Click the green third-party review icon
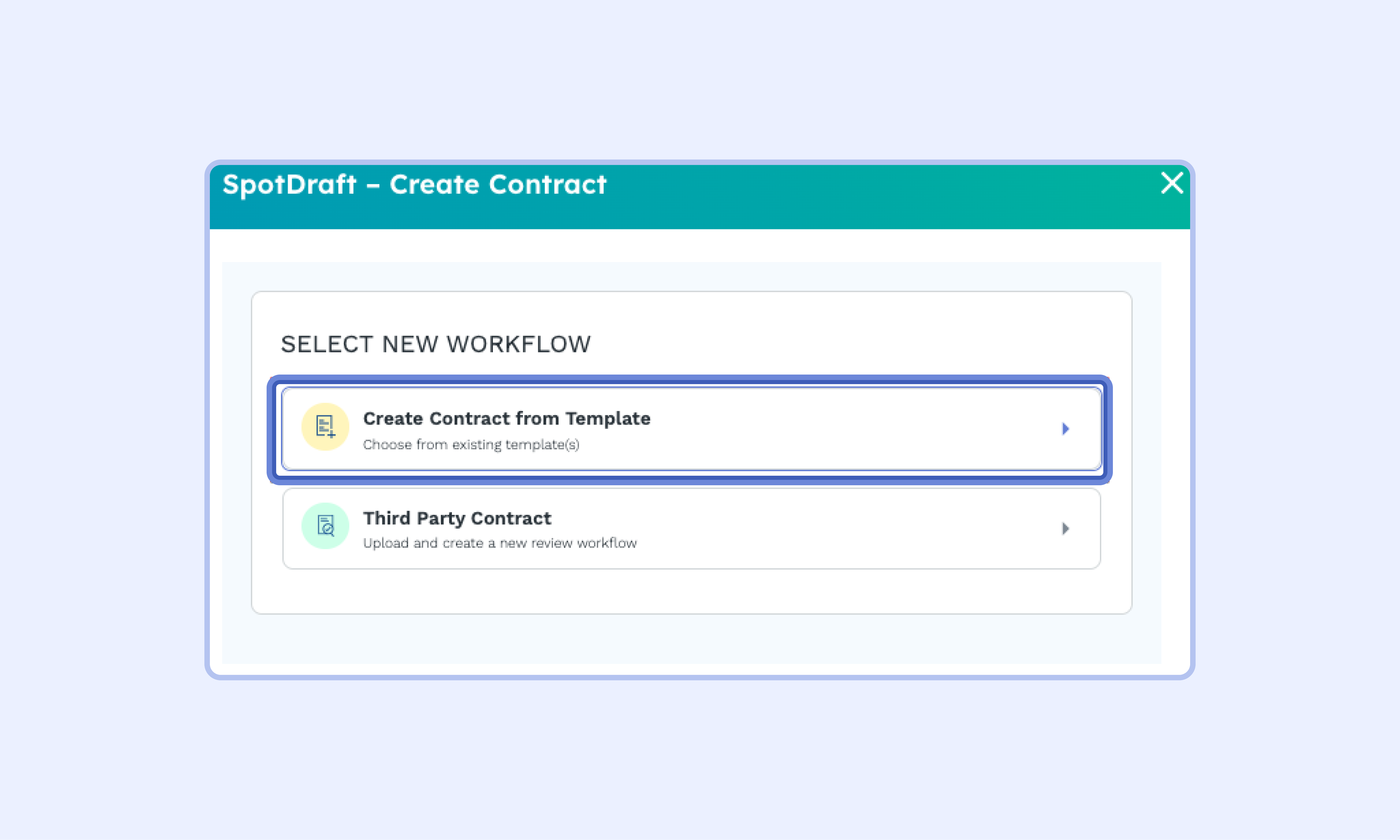Image resolution: width=1400 pixels, height=840 pixels. 325,526
